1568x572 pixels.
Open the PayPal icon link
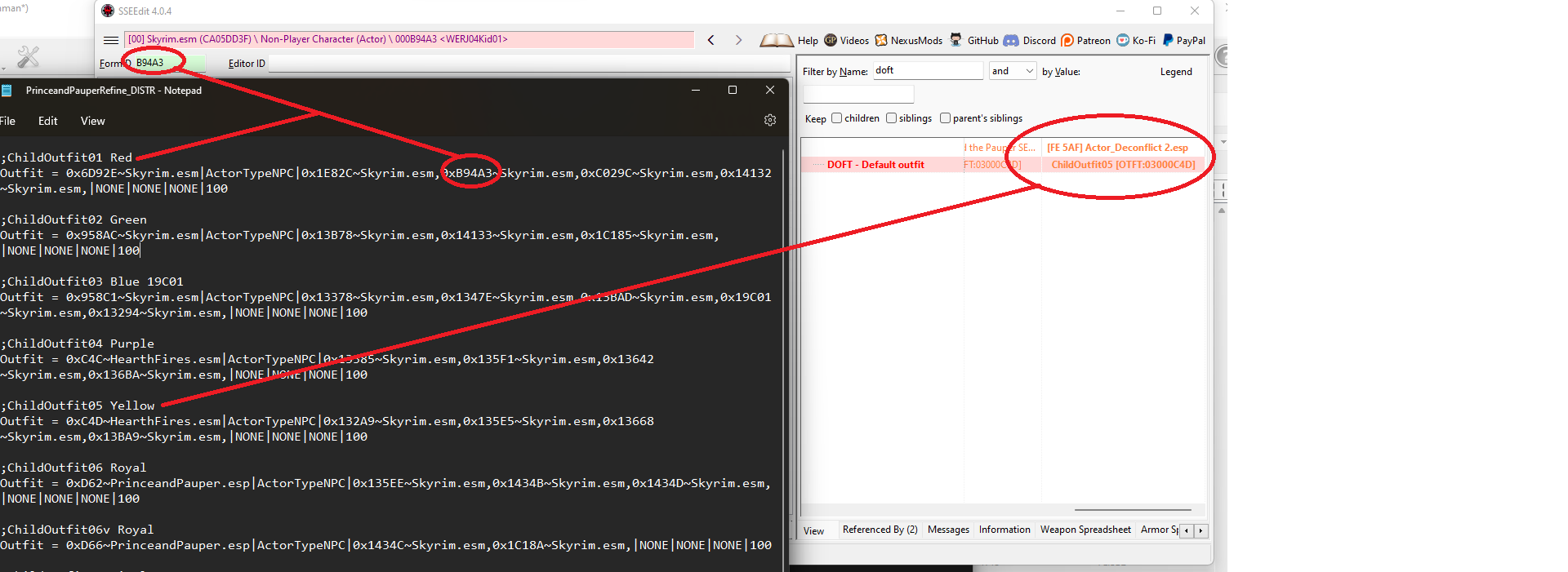coord(1168,40)
